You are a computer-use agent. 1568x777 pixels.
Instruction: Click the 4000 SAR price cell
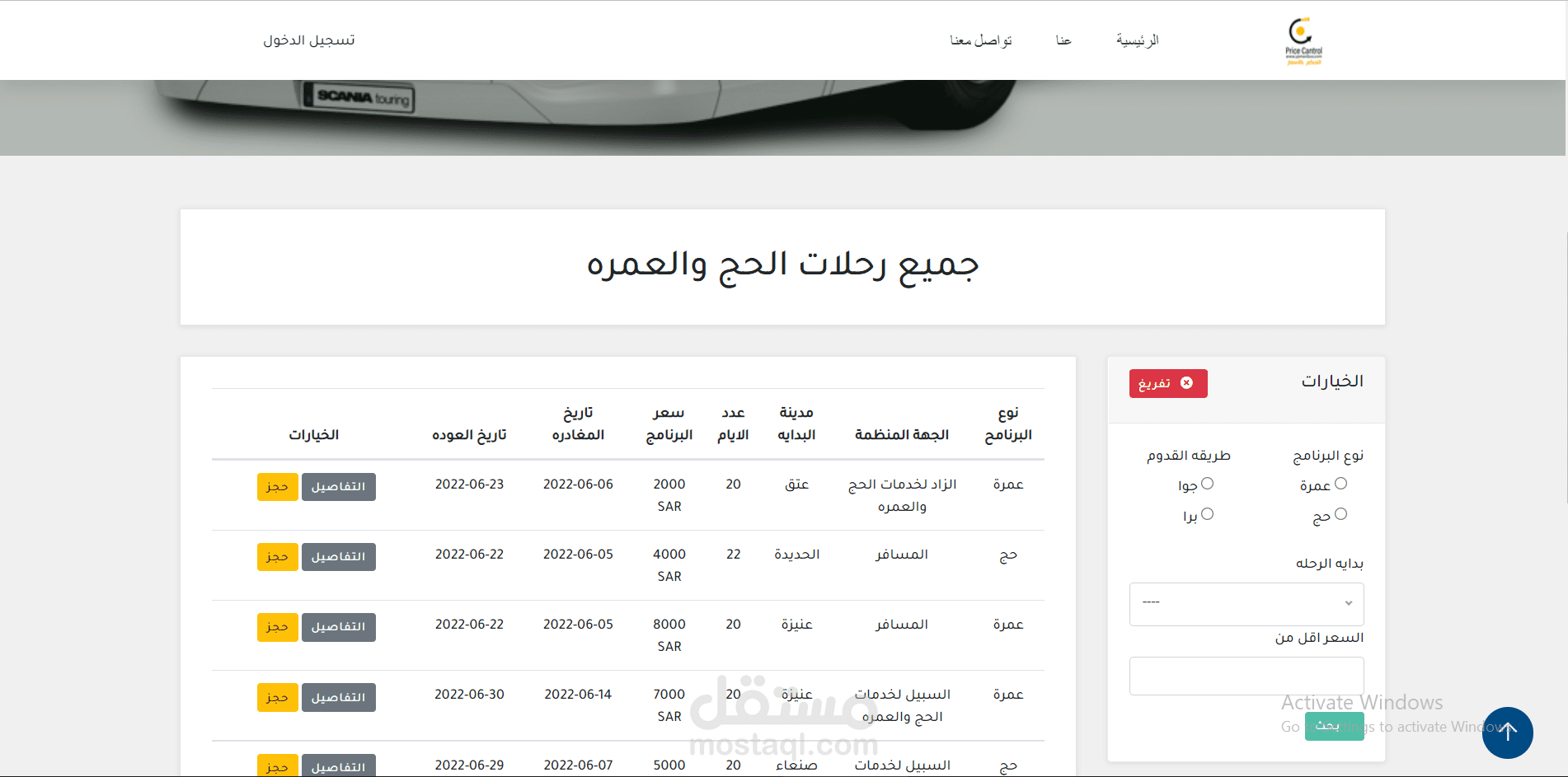coord(669,565)
